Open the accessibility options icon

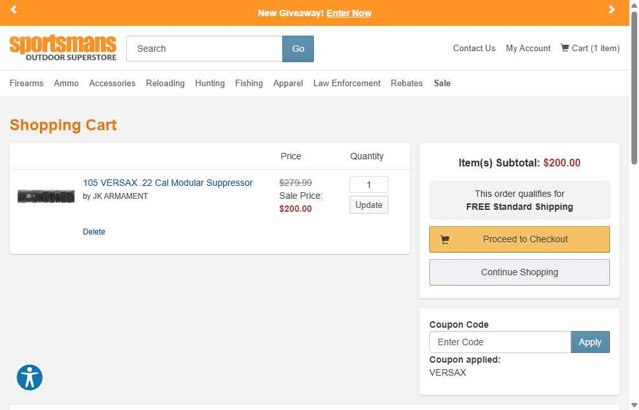click(30, 377)
